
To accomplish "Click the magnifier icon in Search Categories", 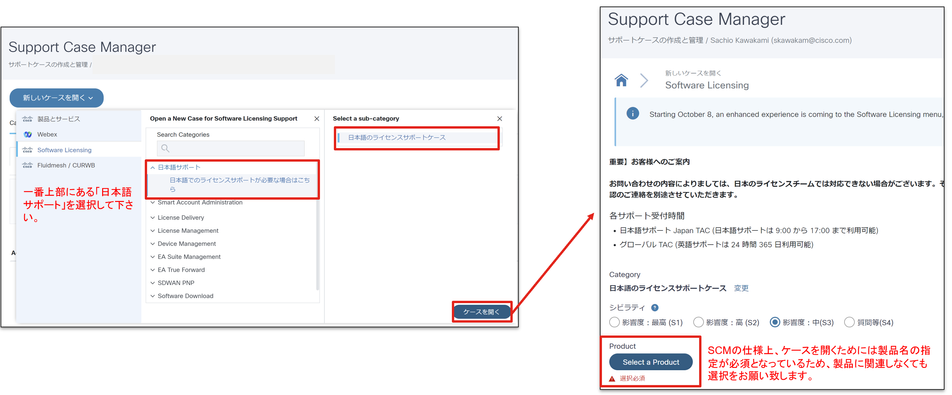I will (165, 149).
